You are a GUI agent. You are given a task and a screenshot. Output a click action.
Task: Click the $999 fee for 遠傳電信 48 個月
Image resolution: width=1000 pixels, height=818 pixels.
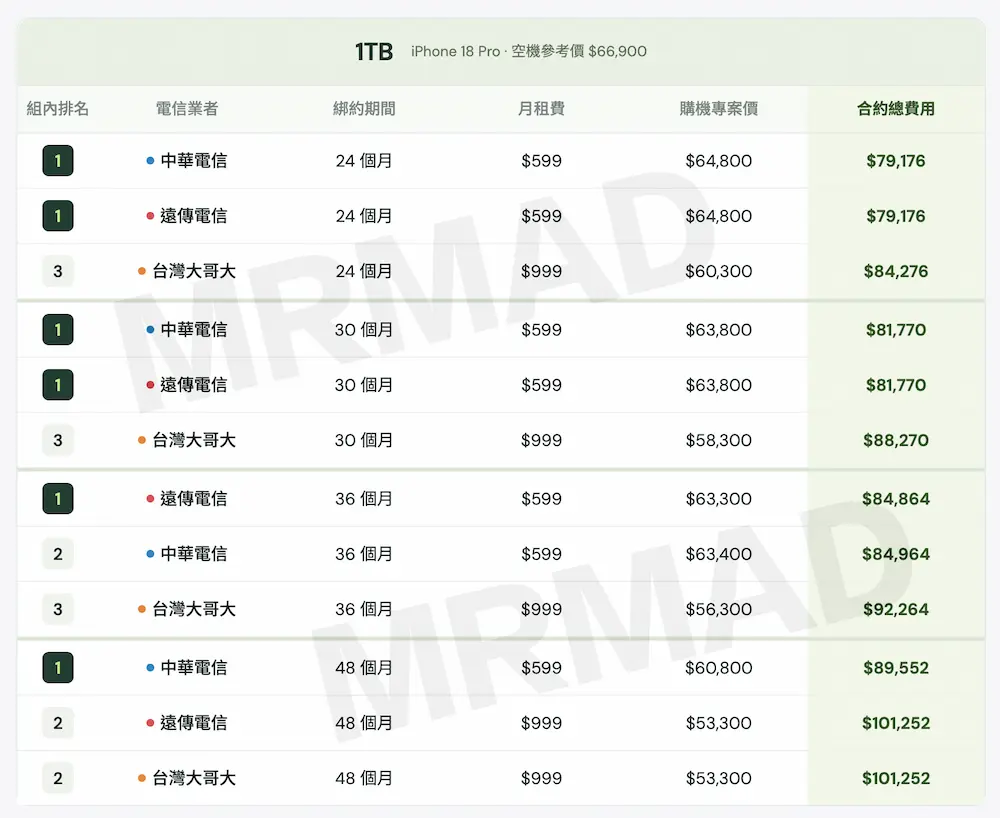pyautogui.click(x=541, y=723)
